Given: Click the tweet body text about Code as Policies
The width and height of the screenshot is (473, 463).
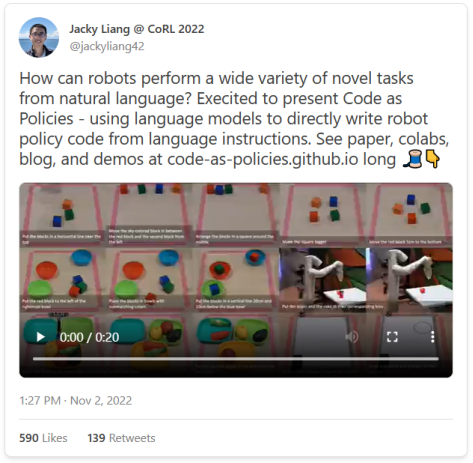Looking at the screenshot, I should tap(234, 118).
